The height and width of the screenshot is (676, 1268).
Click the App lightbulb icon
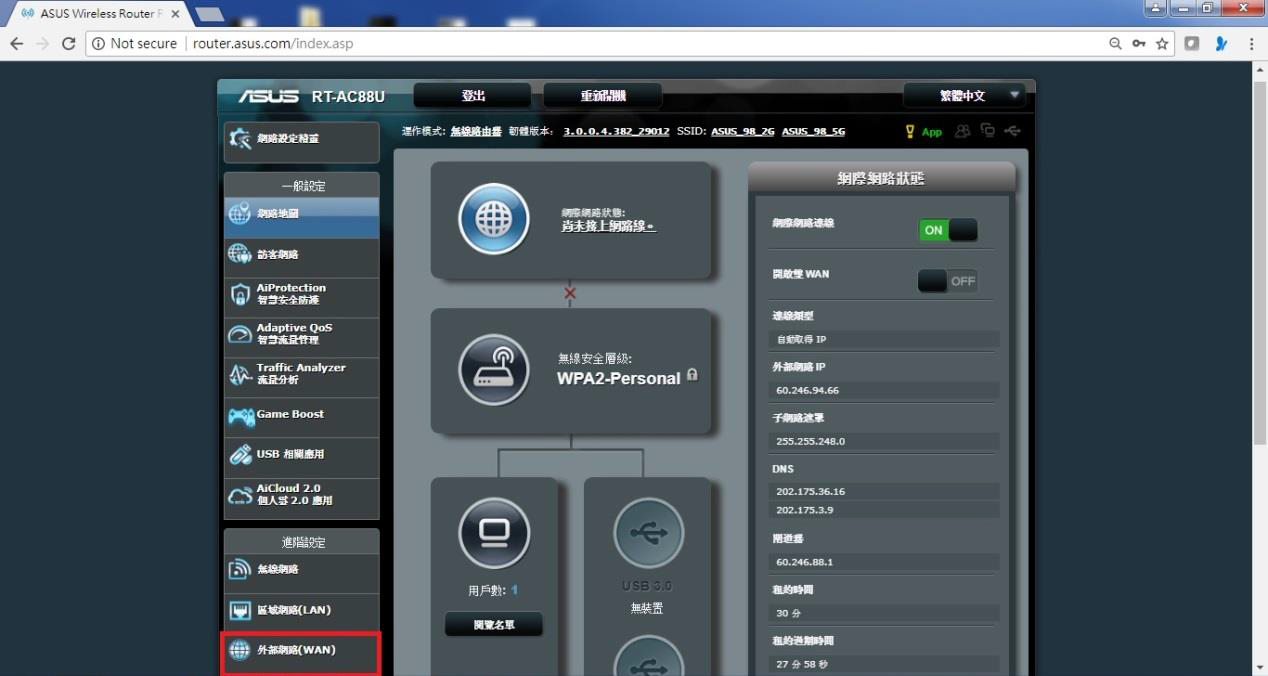(x=910, y=131)
